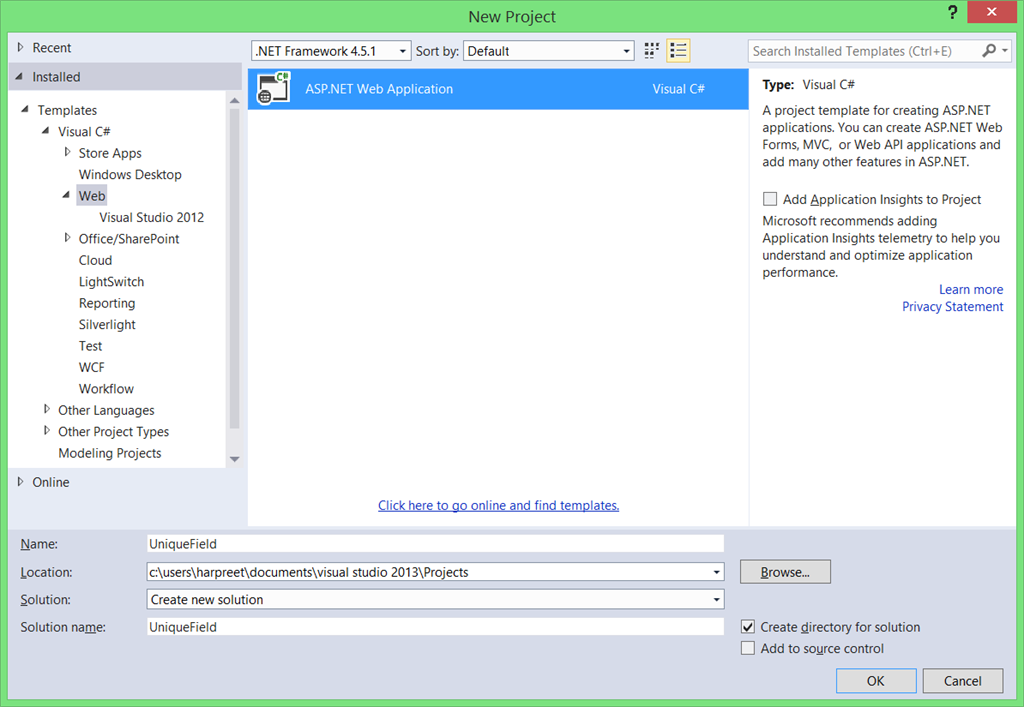The image size is (1024, 707).
Task: Select Visual Studio 2012 under Web
Action: coord(152,217)
